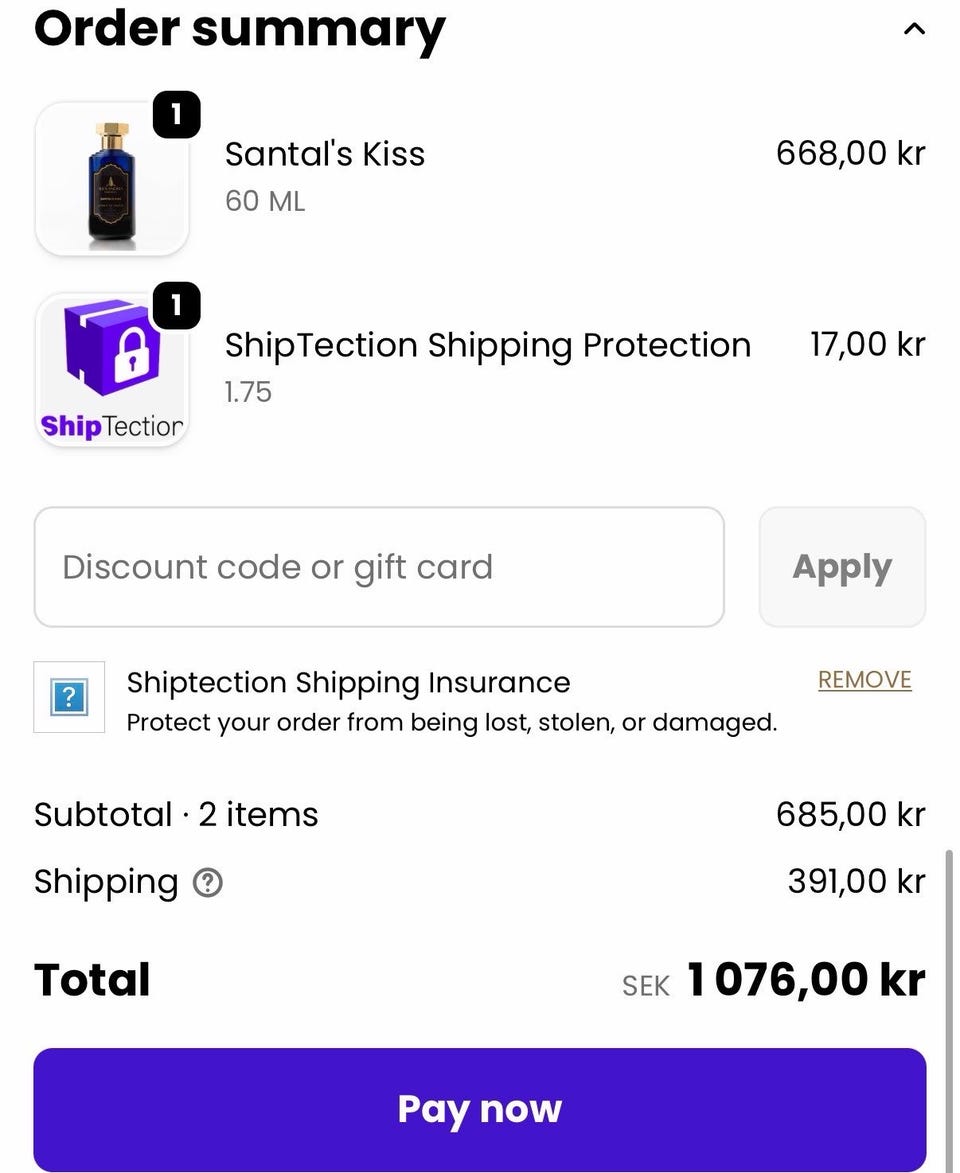Focus the discount code or gift card field
The image size is (960, 1173).
(379, 567)
